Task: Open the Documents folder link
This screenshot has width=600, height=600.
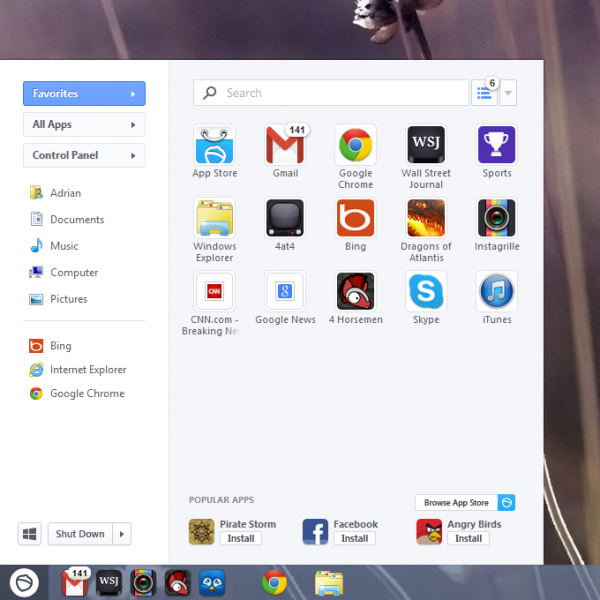Action: (77, 220)
